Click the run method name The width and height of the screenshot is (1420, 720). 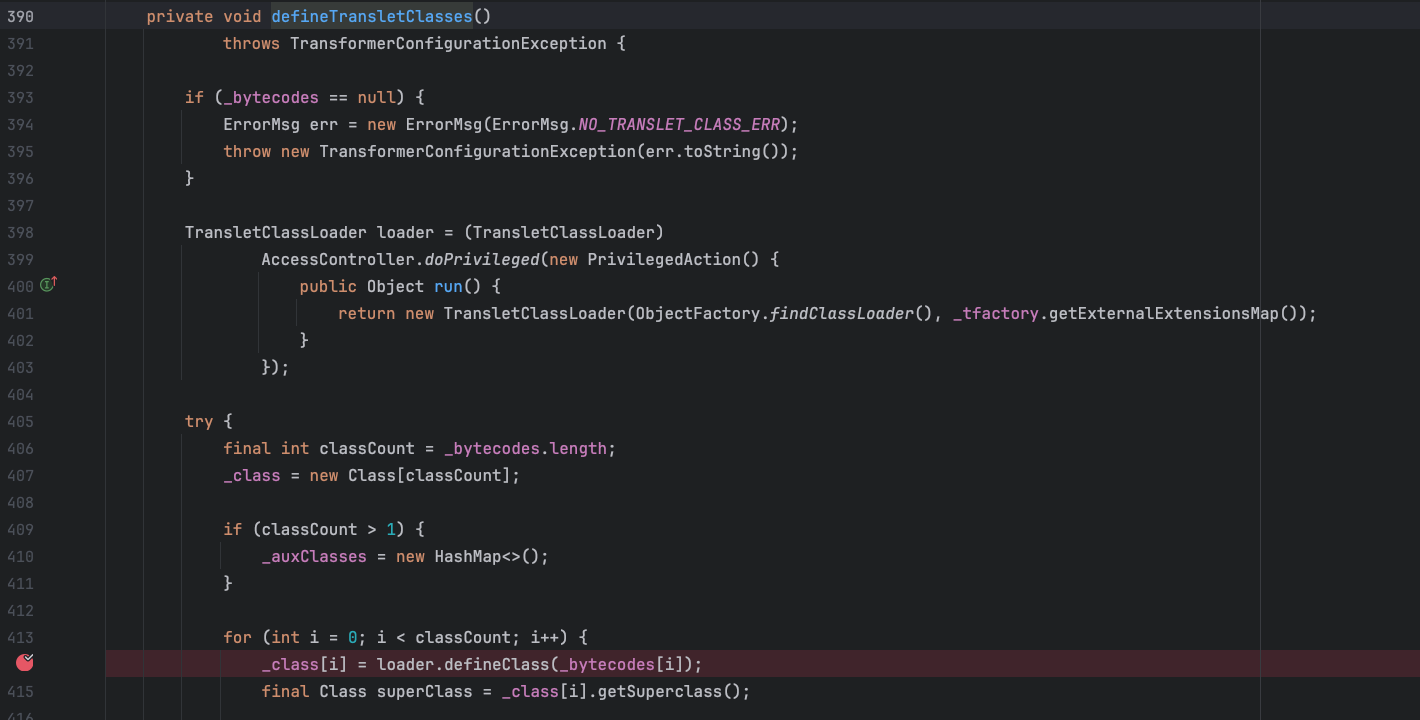[x=448, y=286]
